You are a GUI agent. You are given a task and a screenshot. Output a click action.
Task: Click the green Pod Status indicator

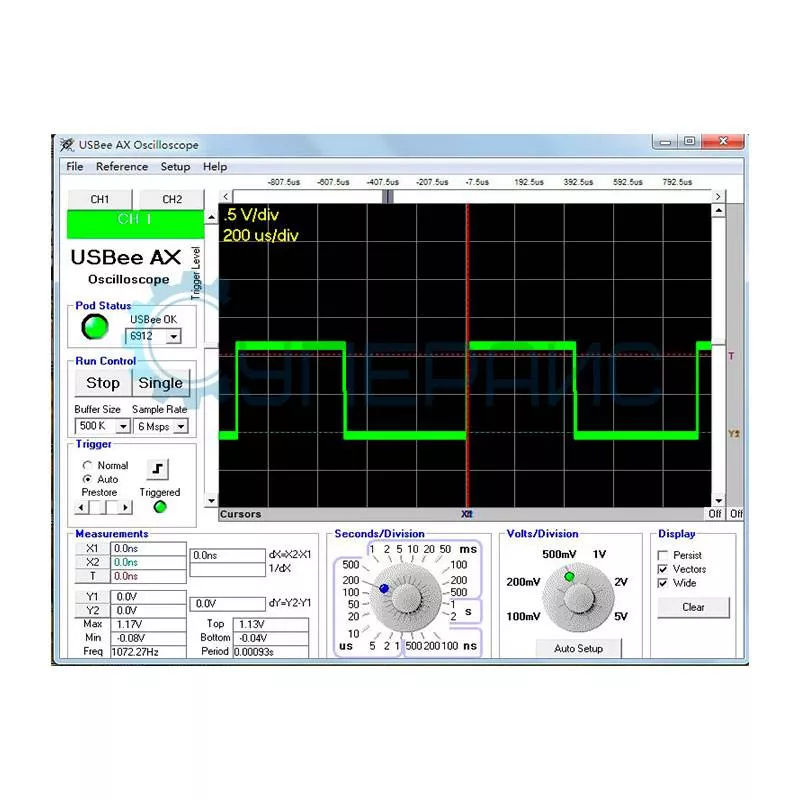click(95, 327)
